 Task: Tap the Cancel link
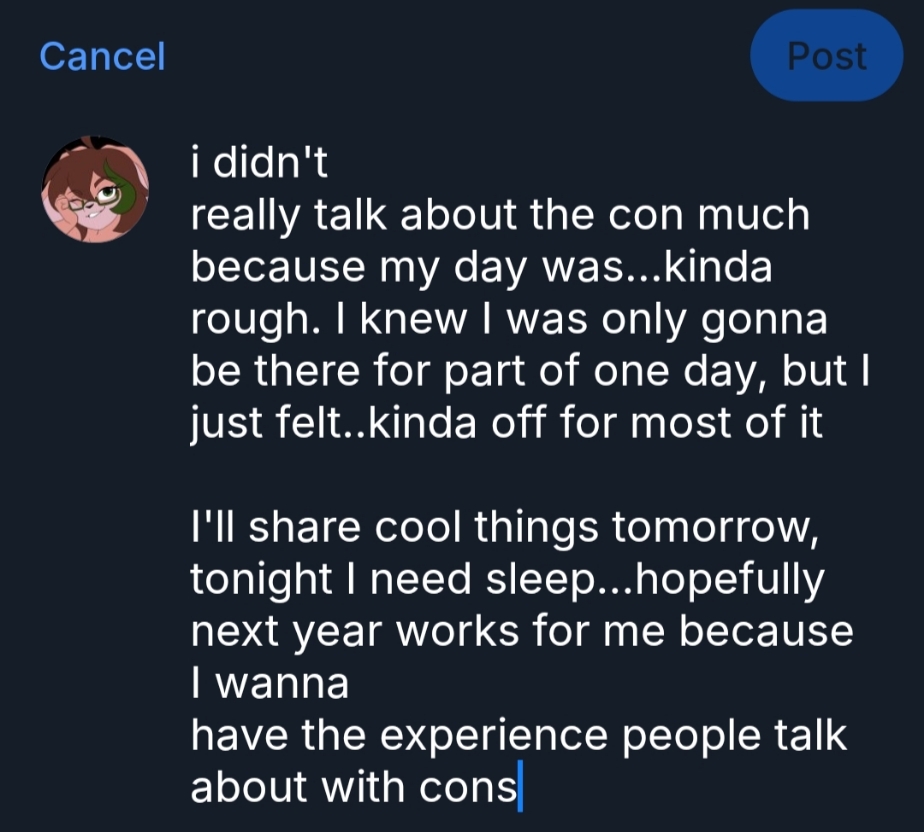pyautogui.click(x=102, y=56)
